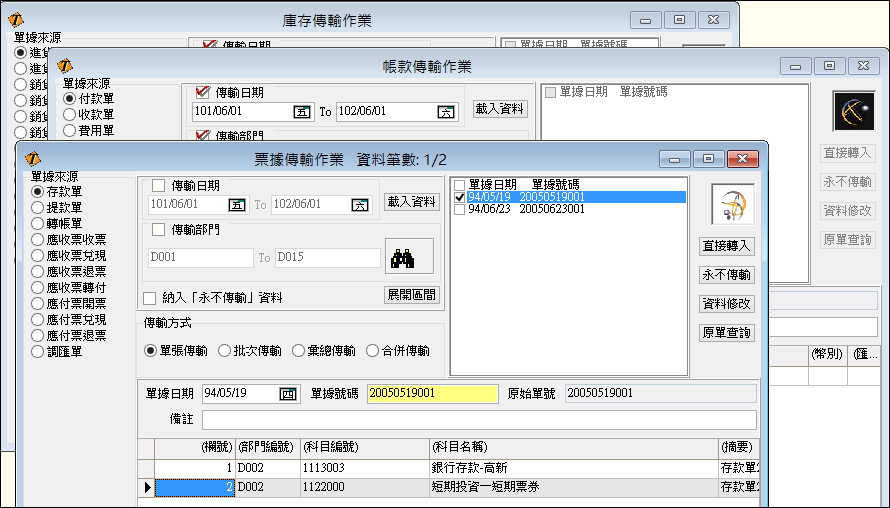This screenshot has width=890, height=508.
Task: Click the 備註 text field
Action: click(479, 419)
